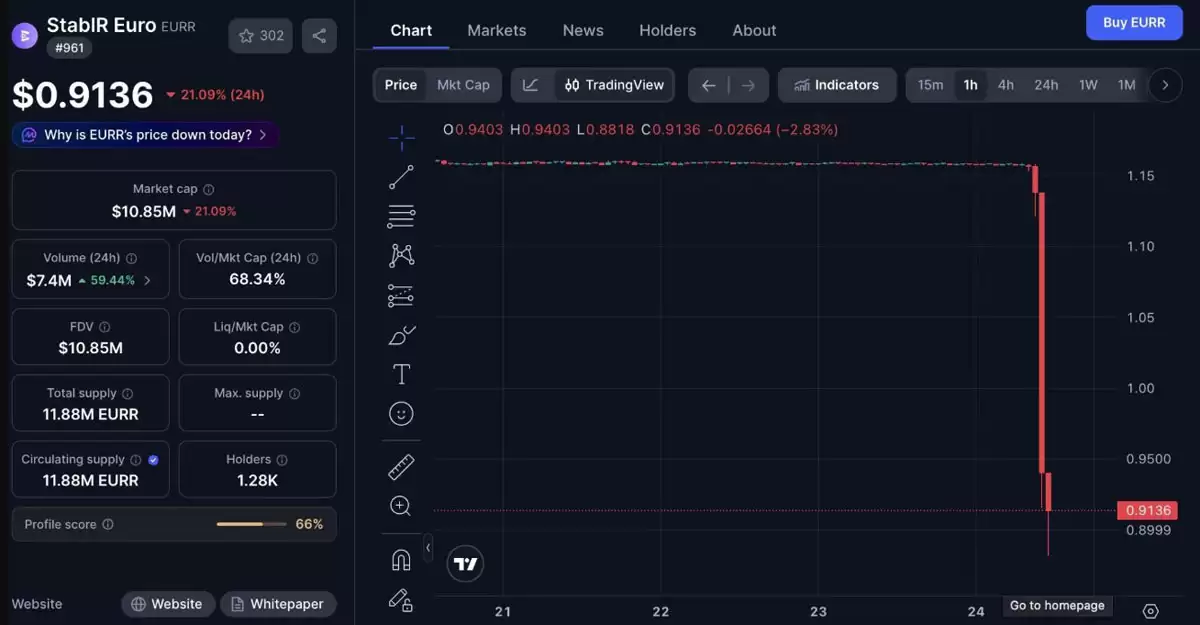Open the Holders tab
The image size is (1200, 625).
click(668, 30)
